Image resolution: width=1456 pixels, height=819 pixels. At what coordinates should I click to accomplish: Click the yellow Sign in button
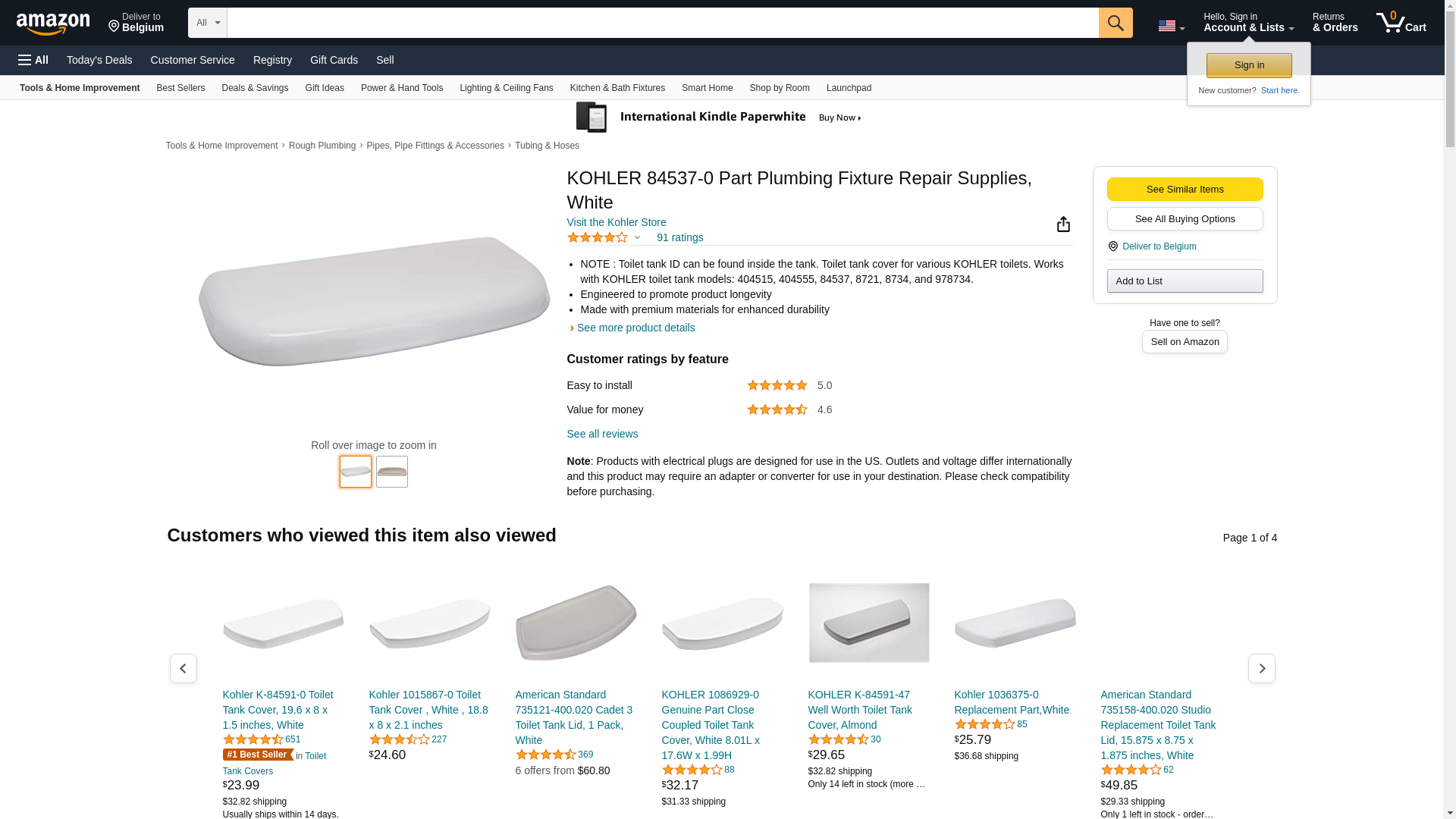pyautogui.click(x=1249, y=65)
